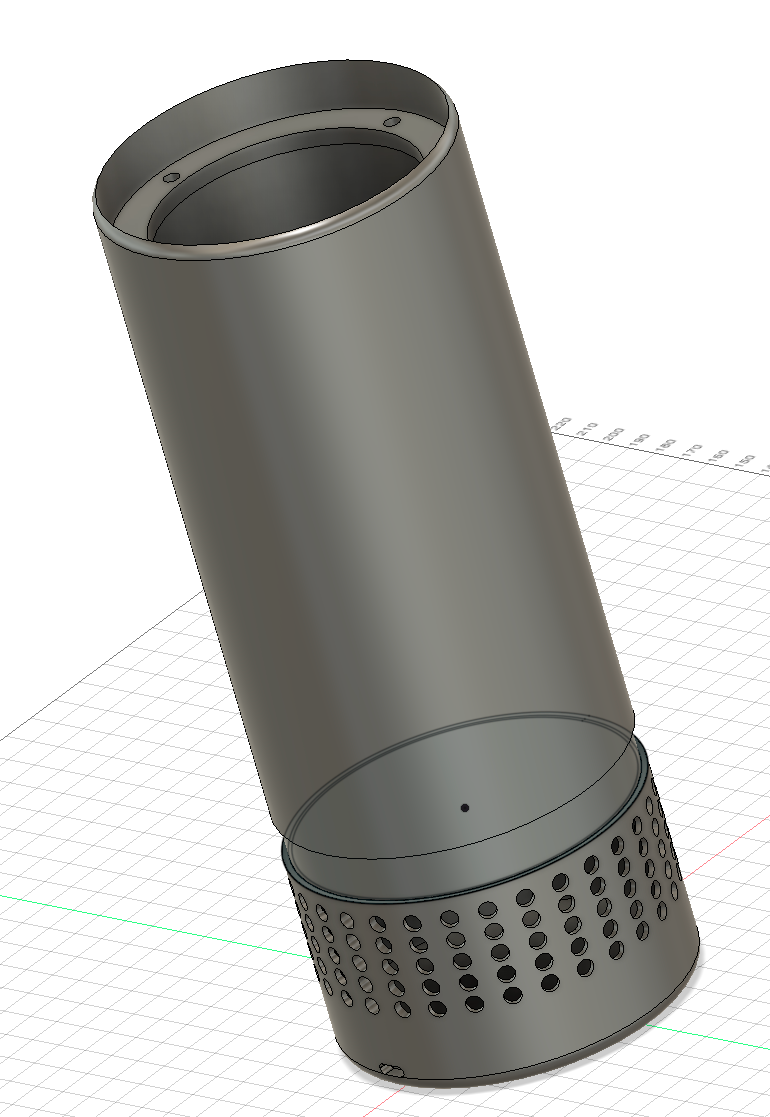Click the 170 grid scale label
The image size is (770, 1117).
(692, 451)
